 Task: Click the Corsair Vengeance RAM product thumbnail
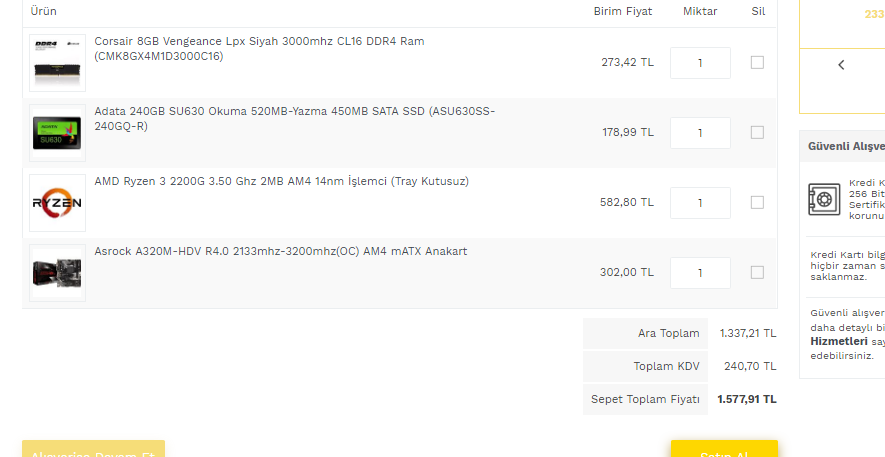point(57,63)
